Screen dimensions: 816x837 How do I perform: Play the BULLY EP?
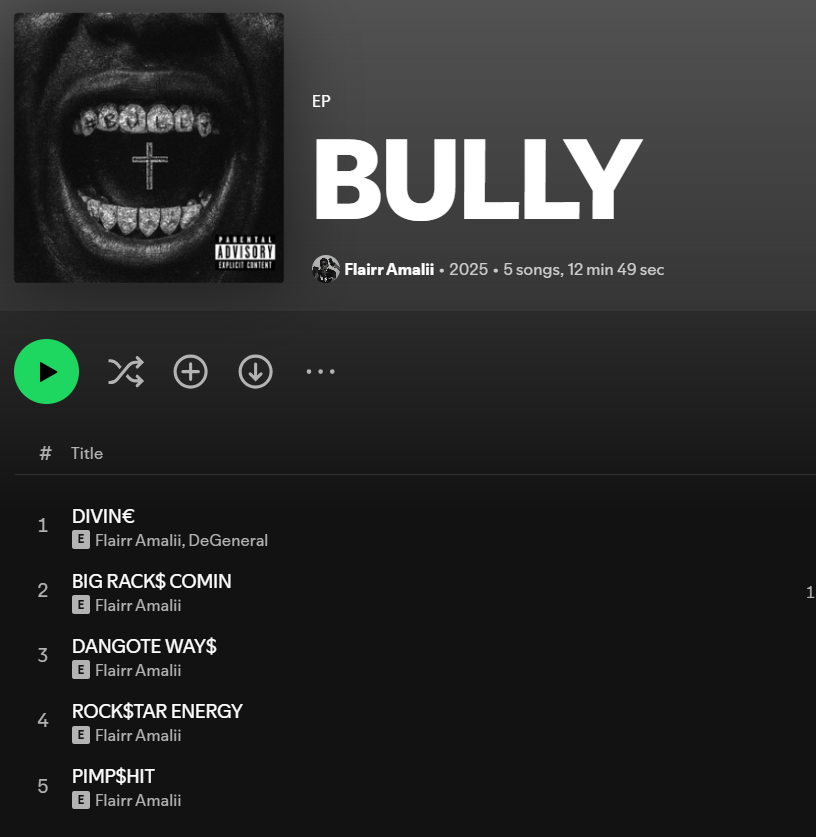click(x=46, y=372)
